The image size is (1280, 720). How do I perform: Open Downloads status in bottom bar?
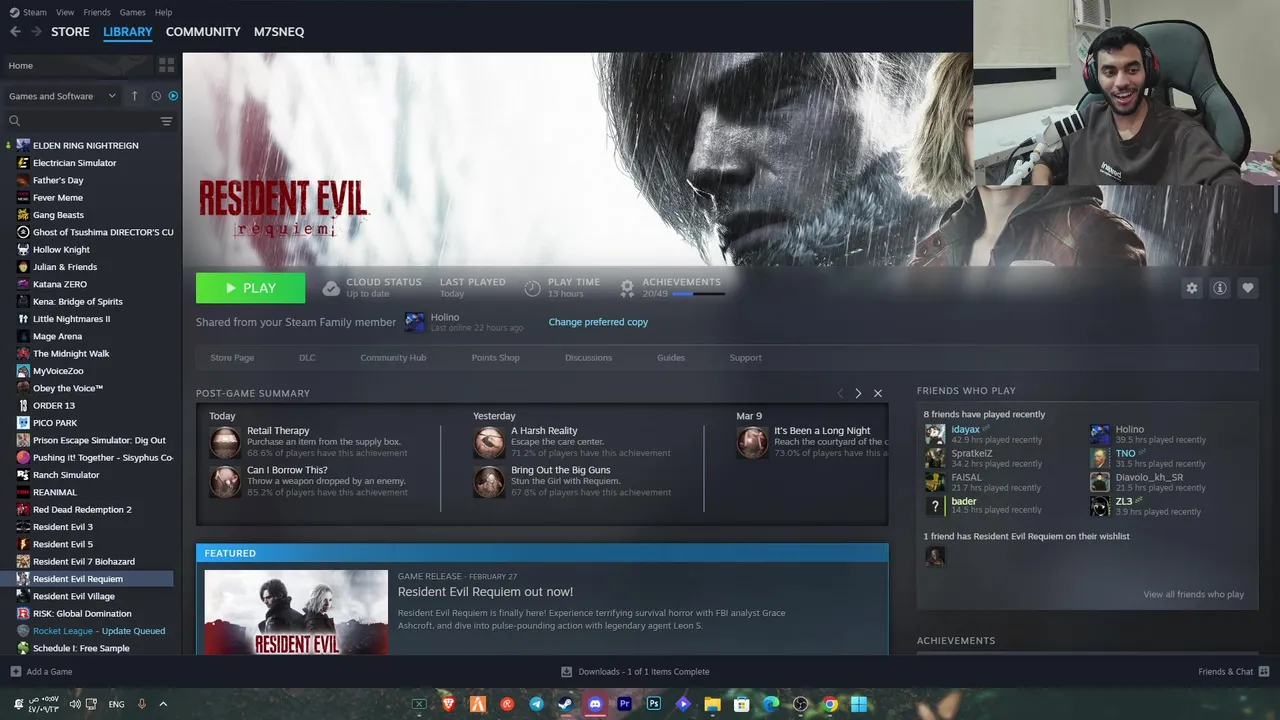point(635,671)
